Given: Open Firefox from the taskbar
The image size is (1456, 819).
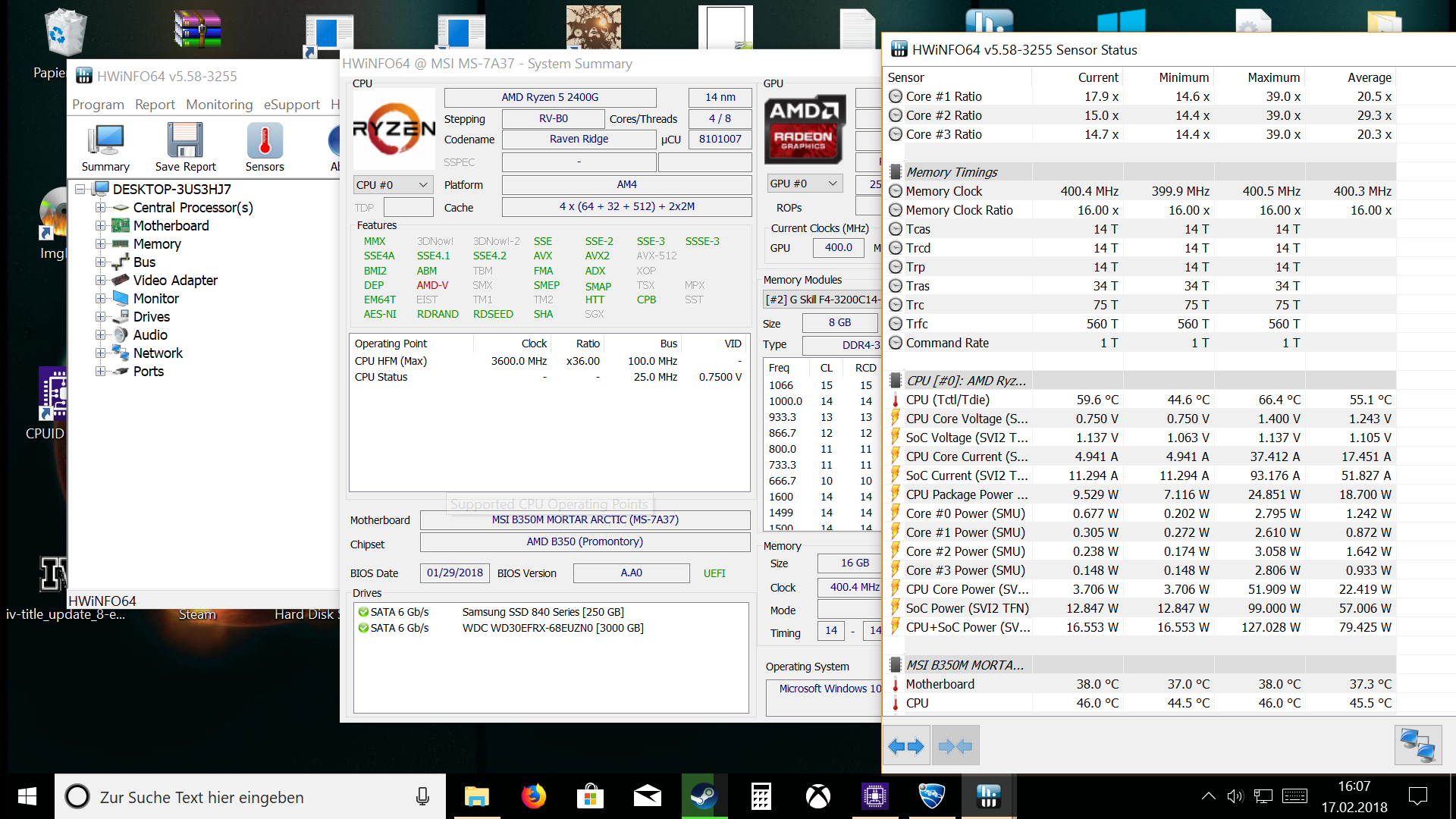Looking at the screenshot, I should tap(533, 796).
